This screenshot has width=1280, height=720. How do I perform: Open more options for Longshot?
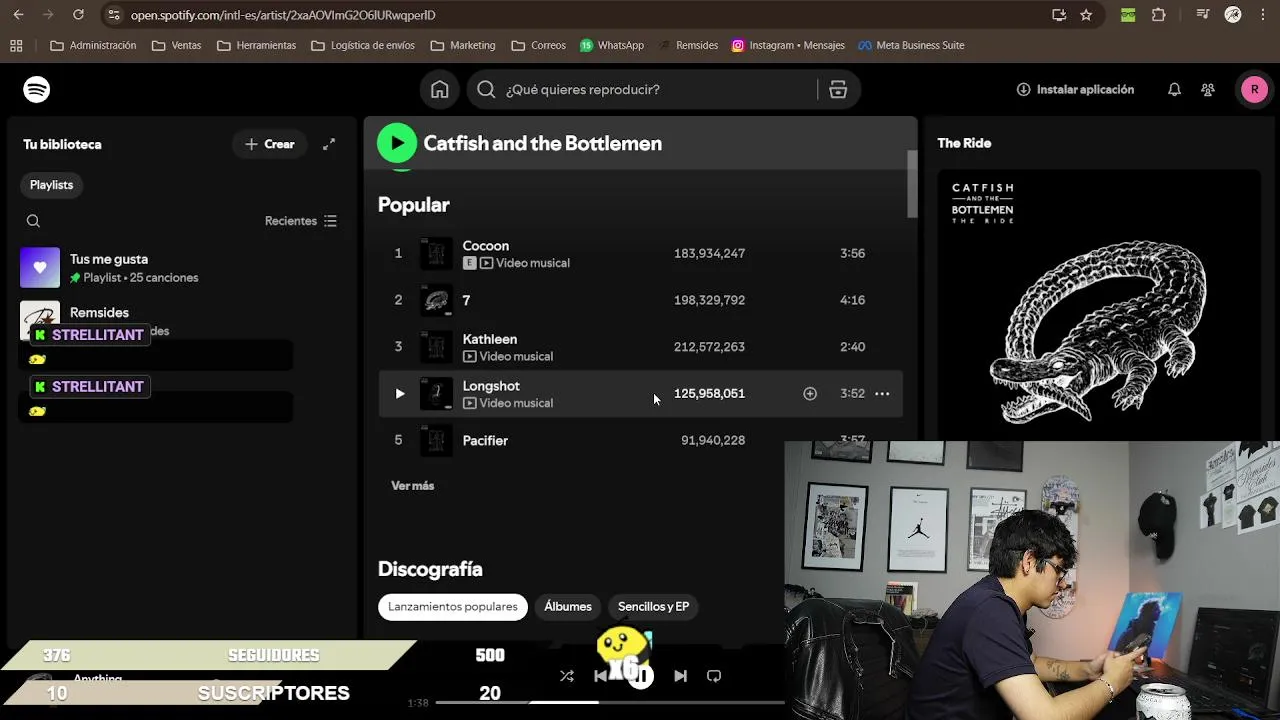[x=882, y=393]
